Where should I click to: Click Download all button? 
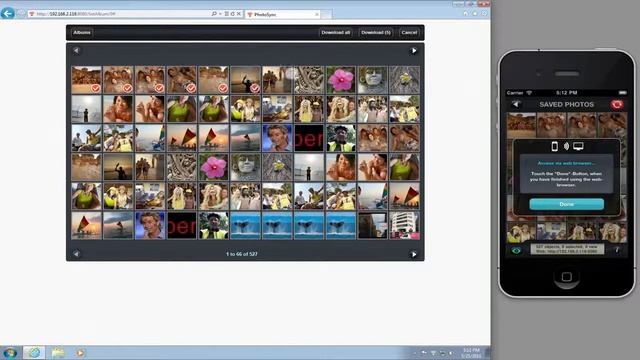336,33
